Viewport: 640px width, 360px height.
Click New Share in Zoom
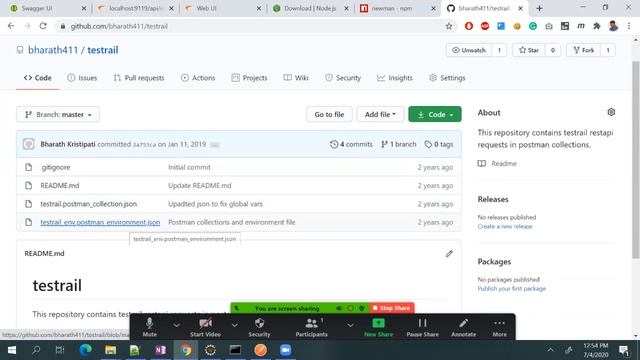point(378,327)
